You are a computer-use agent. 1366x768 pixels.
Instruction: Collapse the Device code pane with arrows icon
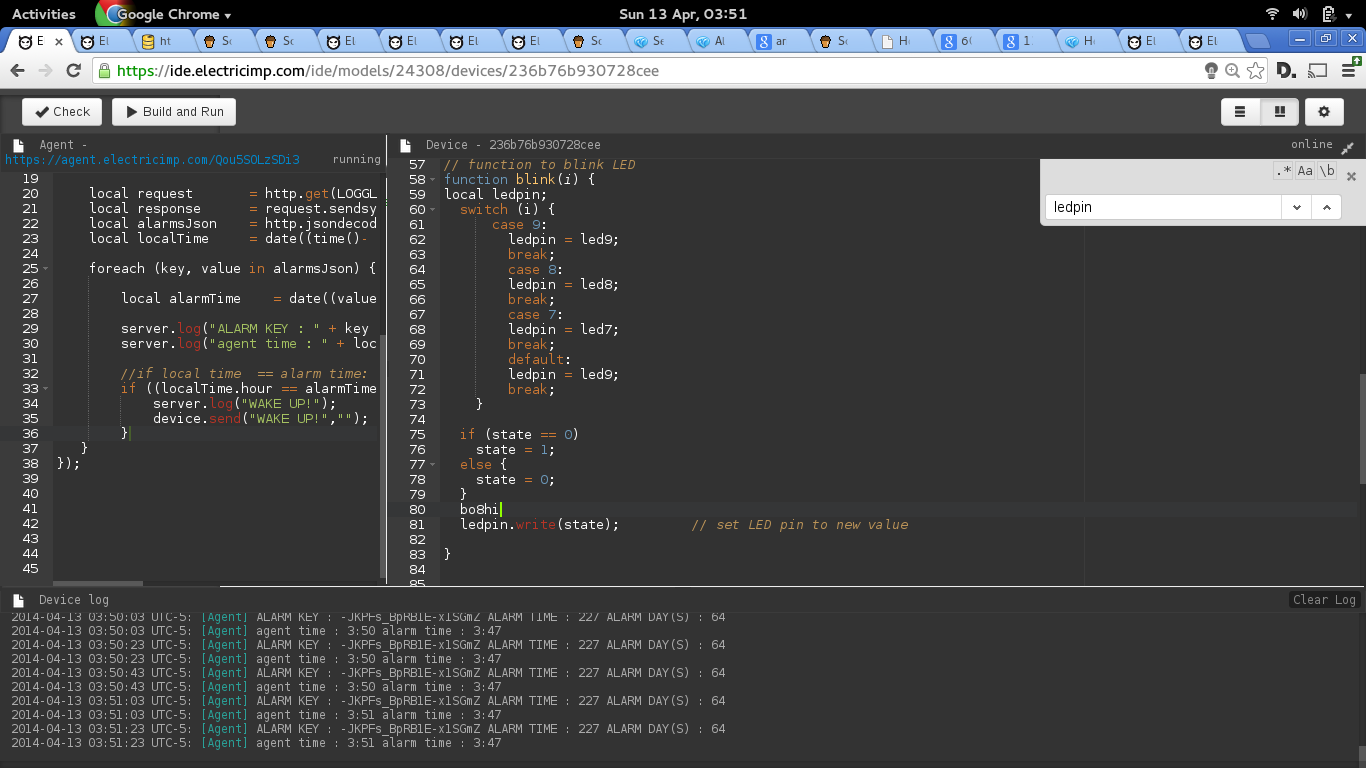(1347, 147)
